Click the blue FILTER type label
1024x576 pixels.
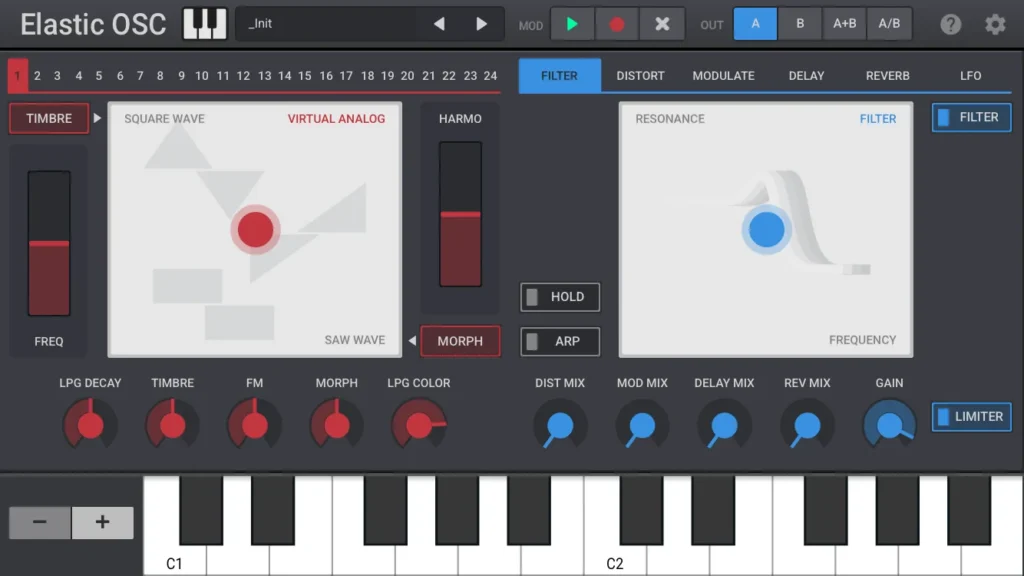pos(878,119)
